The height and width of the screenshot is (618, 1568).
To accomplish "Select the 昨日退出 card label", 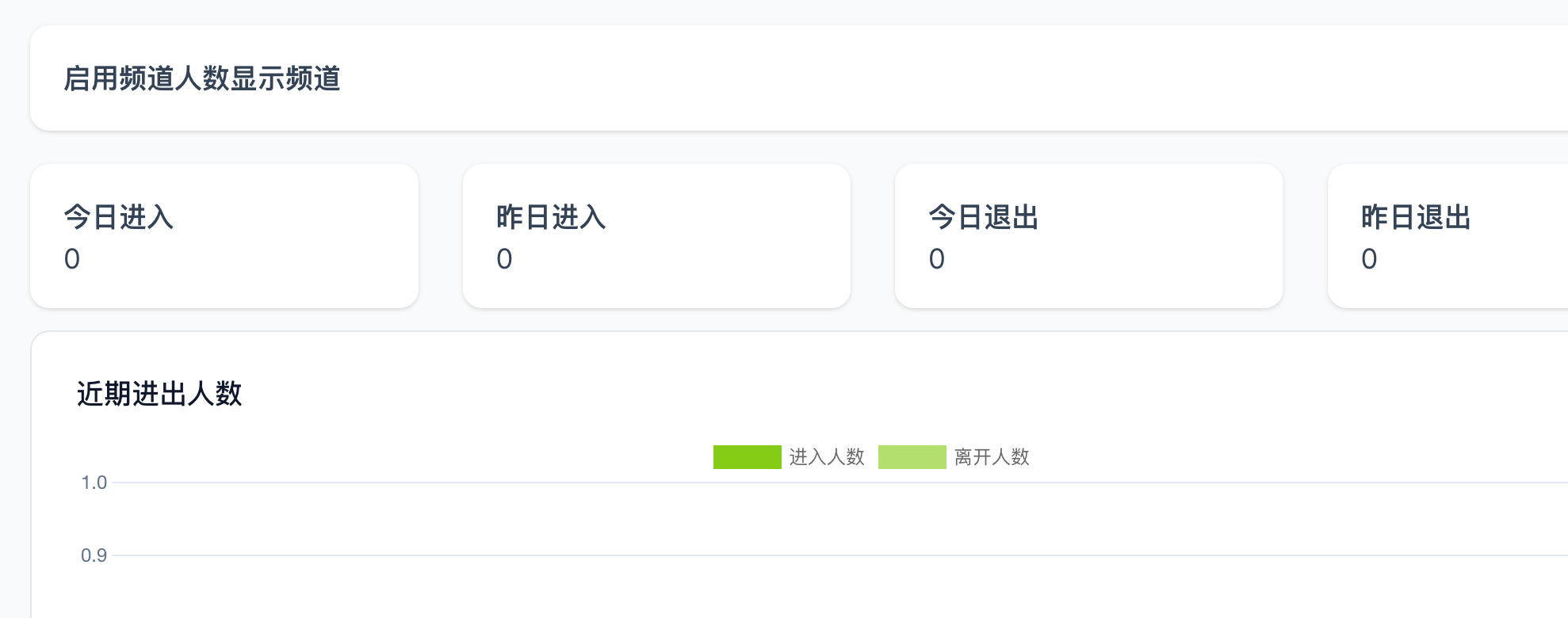I will point(1416,217).
